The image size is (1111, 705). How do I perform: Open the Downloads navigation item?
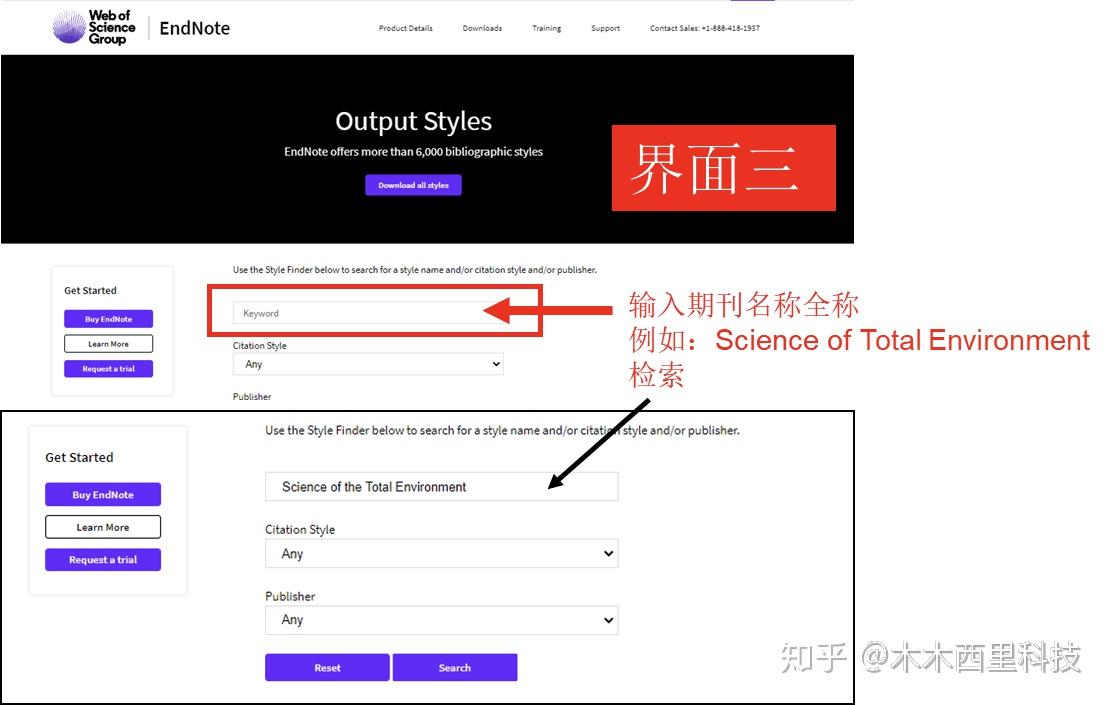coord(482,28)
